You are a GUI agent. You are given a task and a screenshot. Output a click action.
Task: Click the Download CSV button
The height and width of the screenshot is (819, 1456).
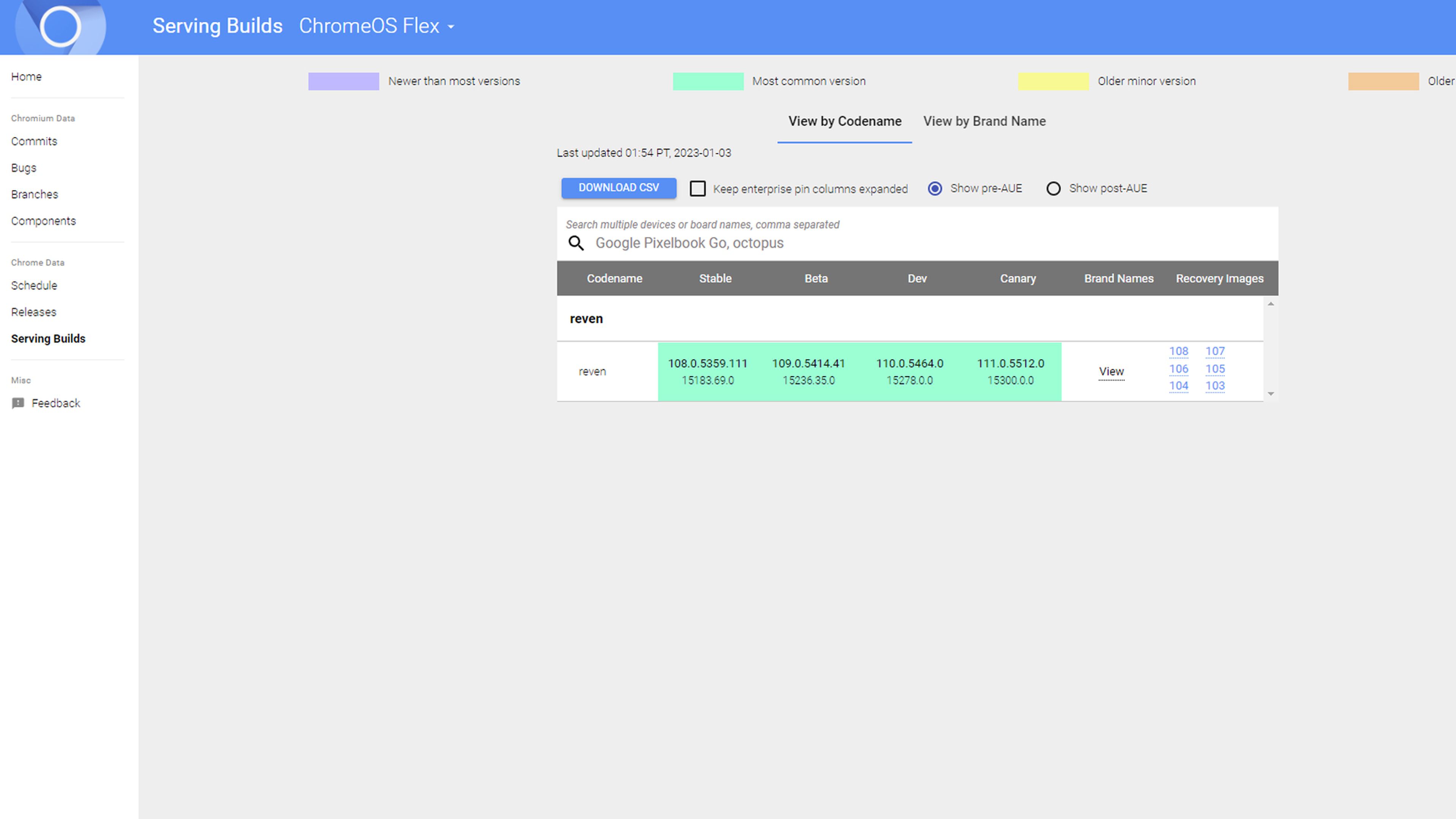[618, 188]
